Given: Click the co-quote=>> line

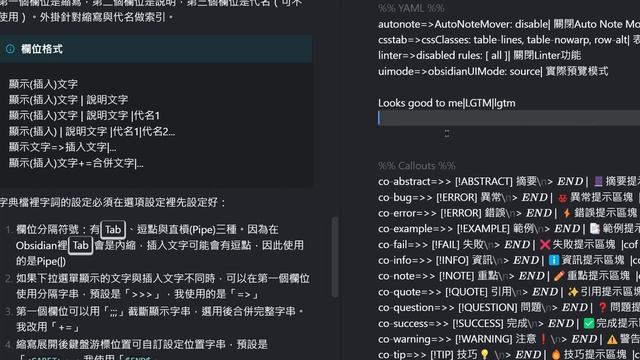Looking at the screenshot, I should coord(509,292).
